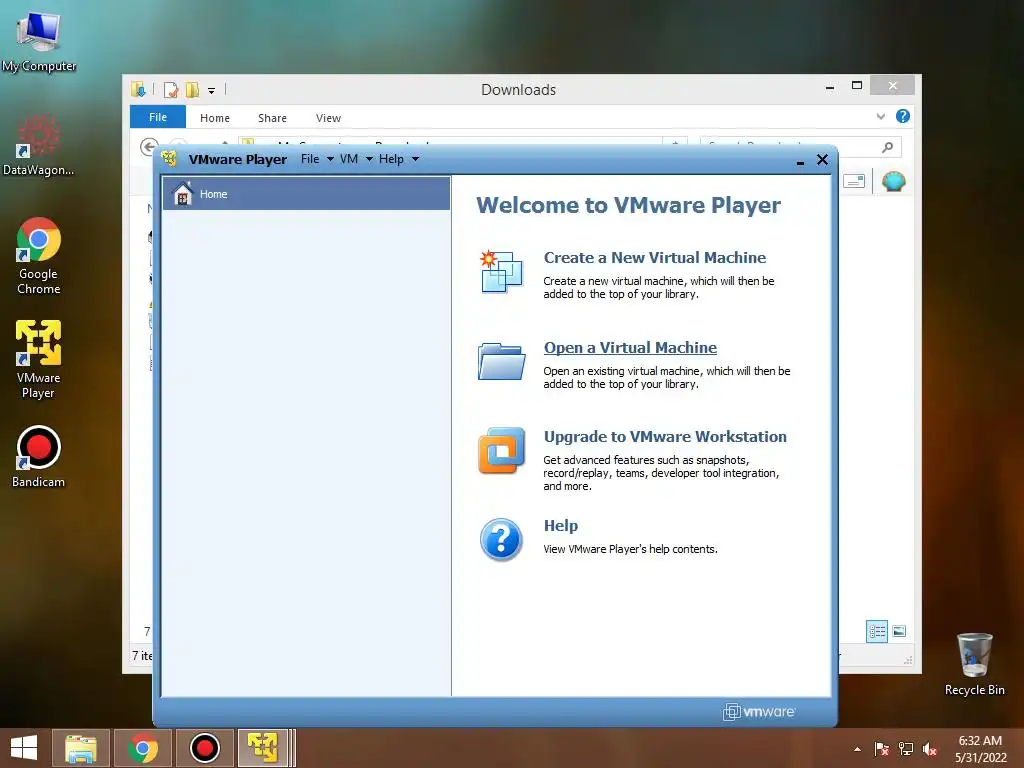Click the Create a New Virtual Machine icon

501,270
